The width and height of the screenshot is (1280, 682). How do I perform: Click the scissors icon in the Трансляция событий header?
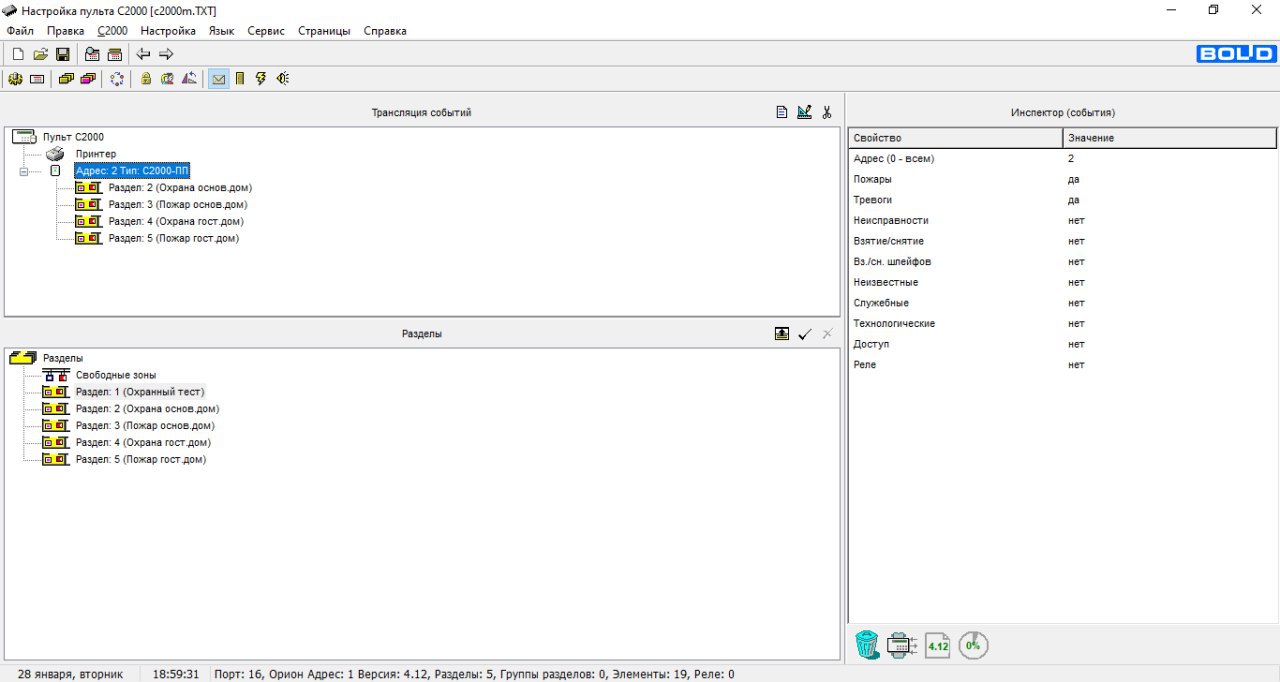click(827, 112)
